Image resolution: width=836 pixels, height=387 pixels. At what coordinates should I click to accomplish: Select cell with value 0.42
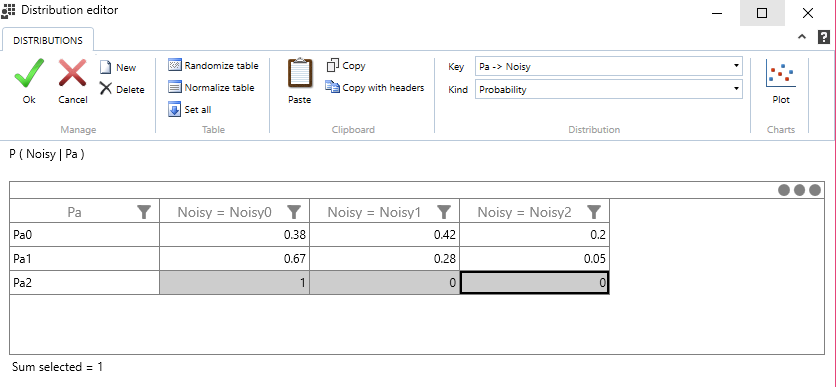(x=384, y=235)
